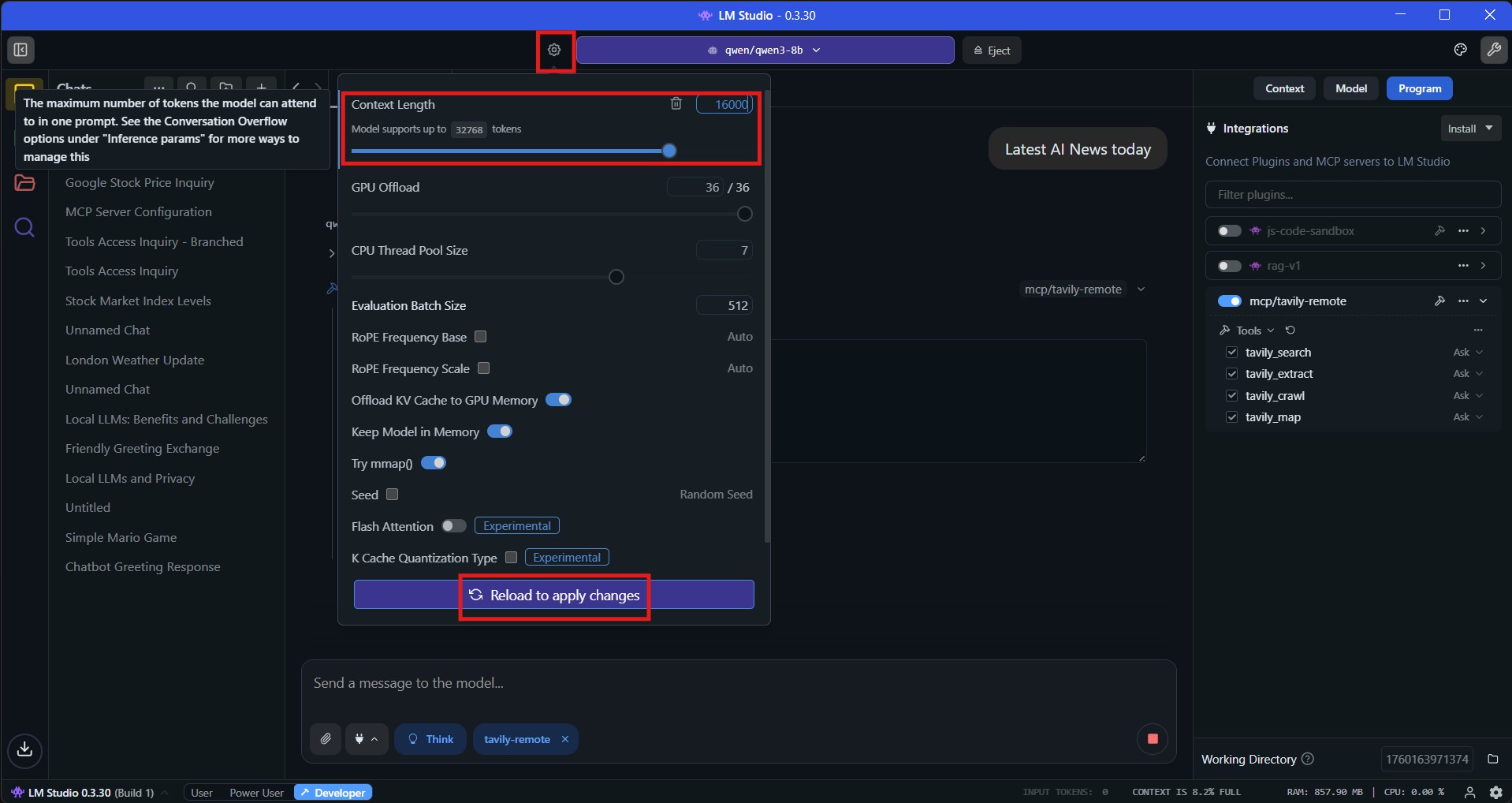Click the Context Length slider handle
1512x803 pixels.
(669, 151)
